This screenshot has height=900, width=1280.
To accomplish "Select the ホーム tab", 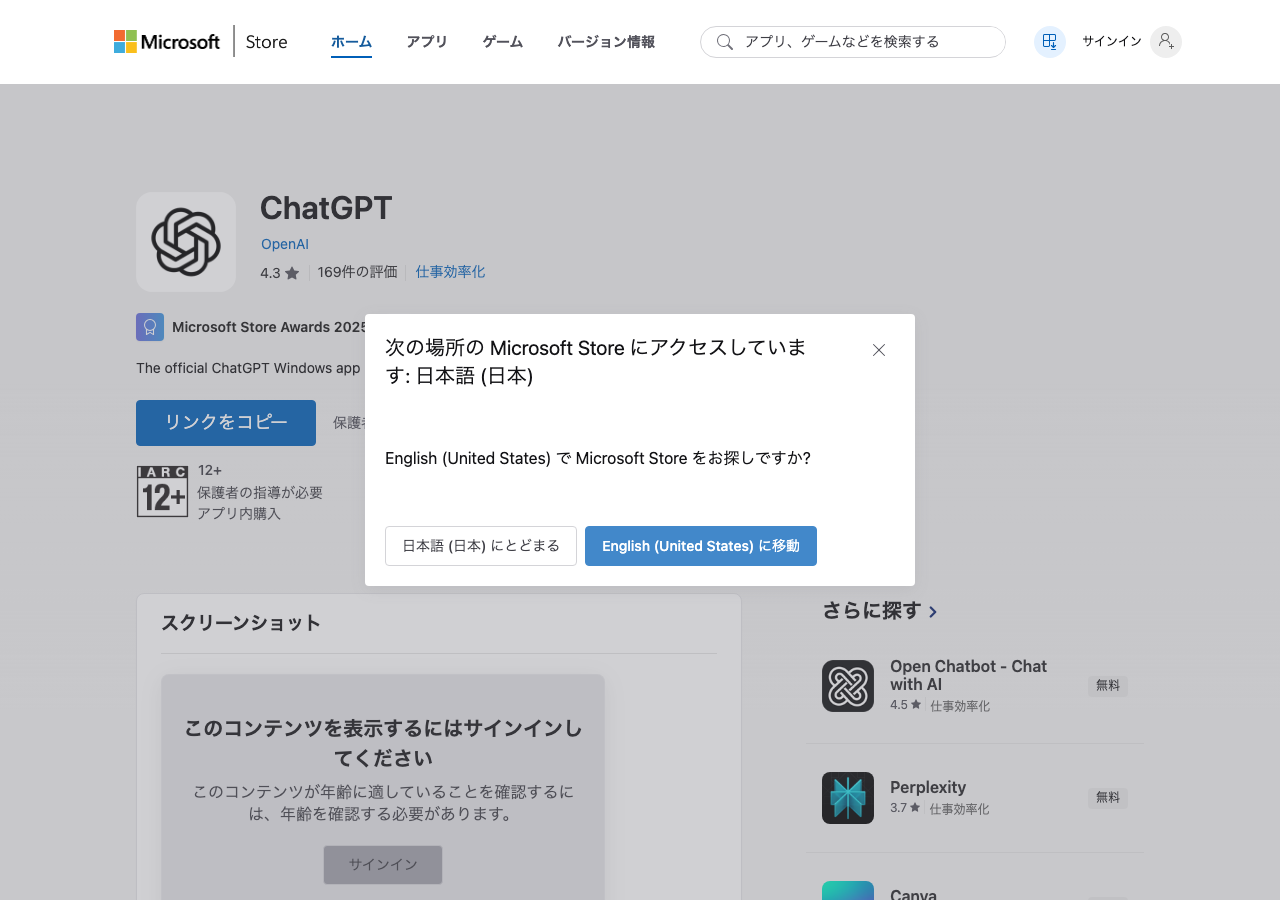I will coord(351,42).
